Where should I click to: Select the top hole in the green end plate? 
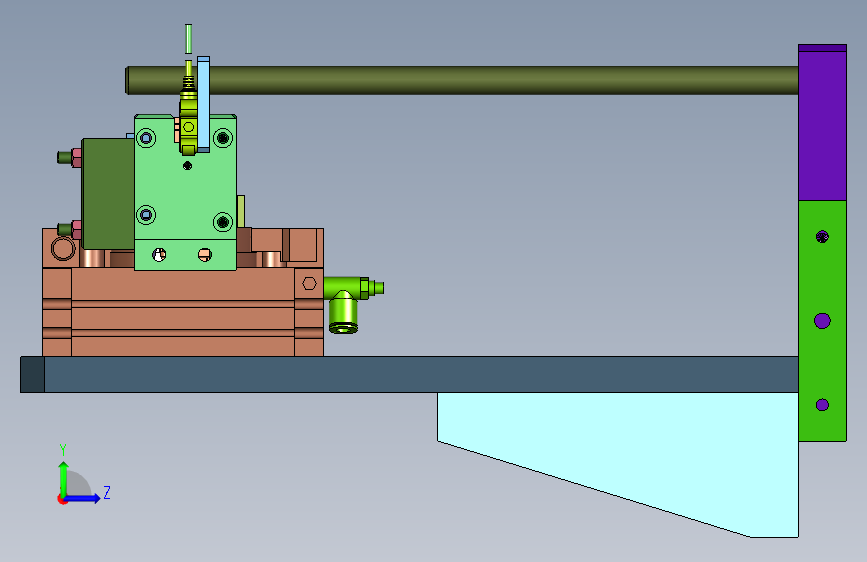[822, 237]
